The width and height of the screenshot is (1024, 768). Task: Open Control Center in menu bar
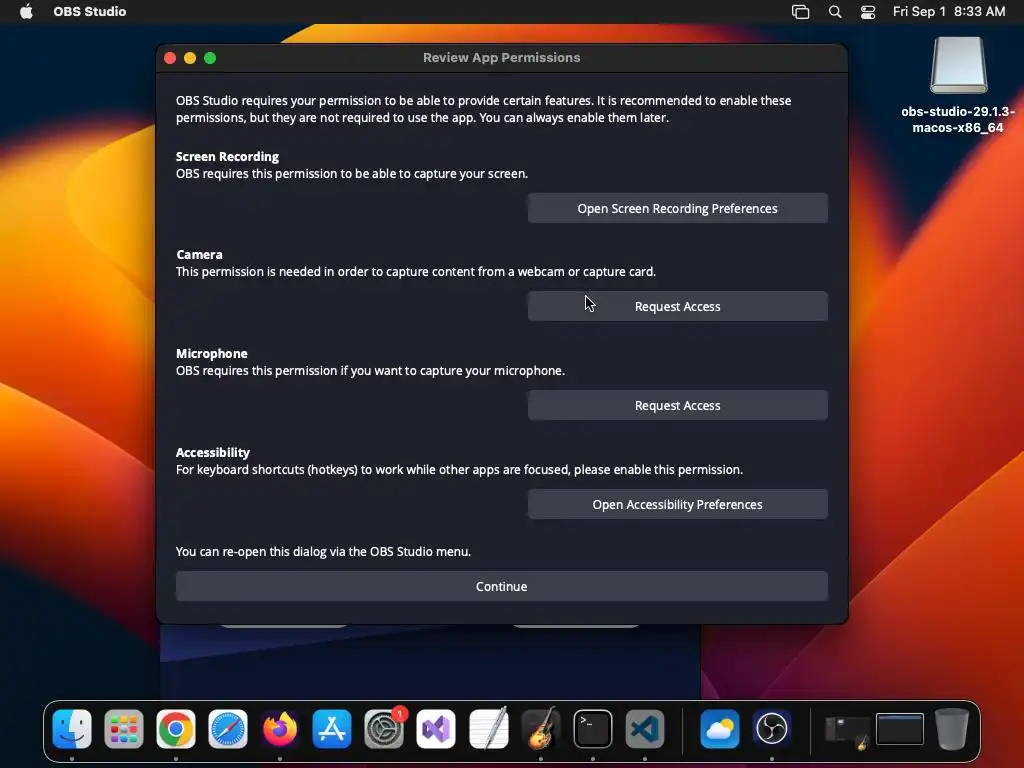tap(868, 12)
